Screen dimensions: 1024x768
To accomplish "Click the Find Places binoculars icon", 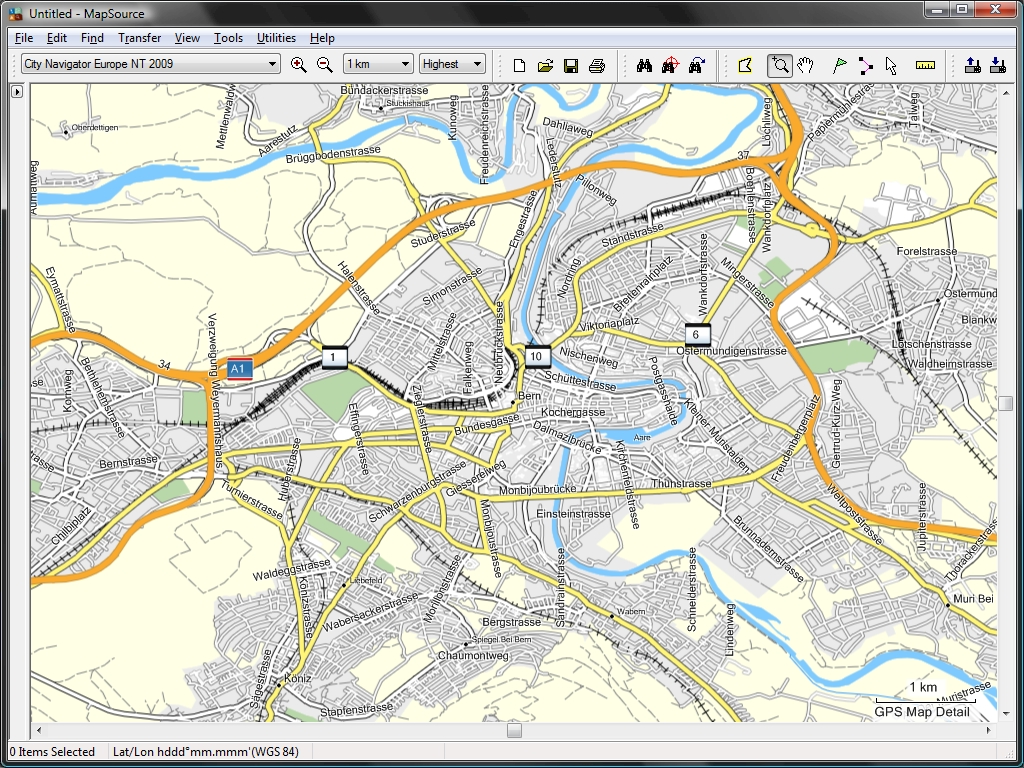I will [x=645, y=65].
